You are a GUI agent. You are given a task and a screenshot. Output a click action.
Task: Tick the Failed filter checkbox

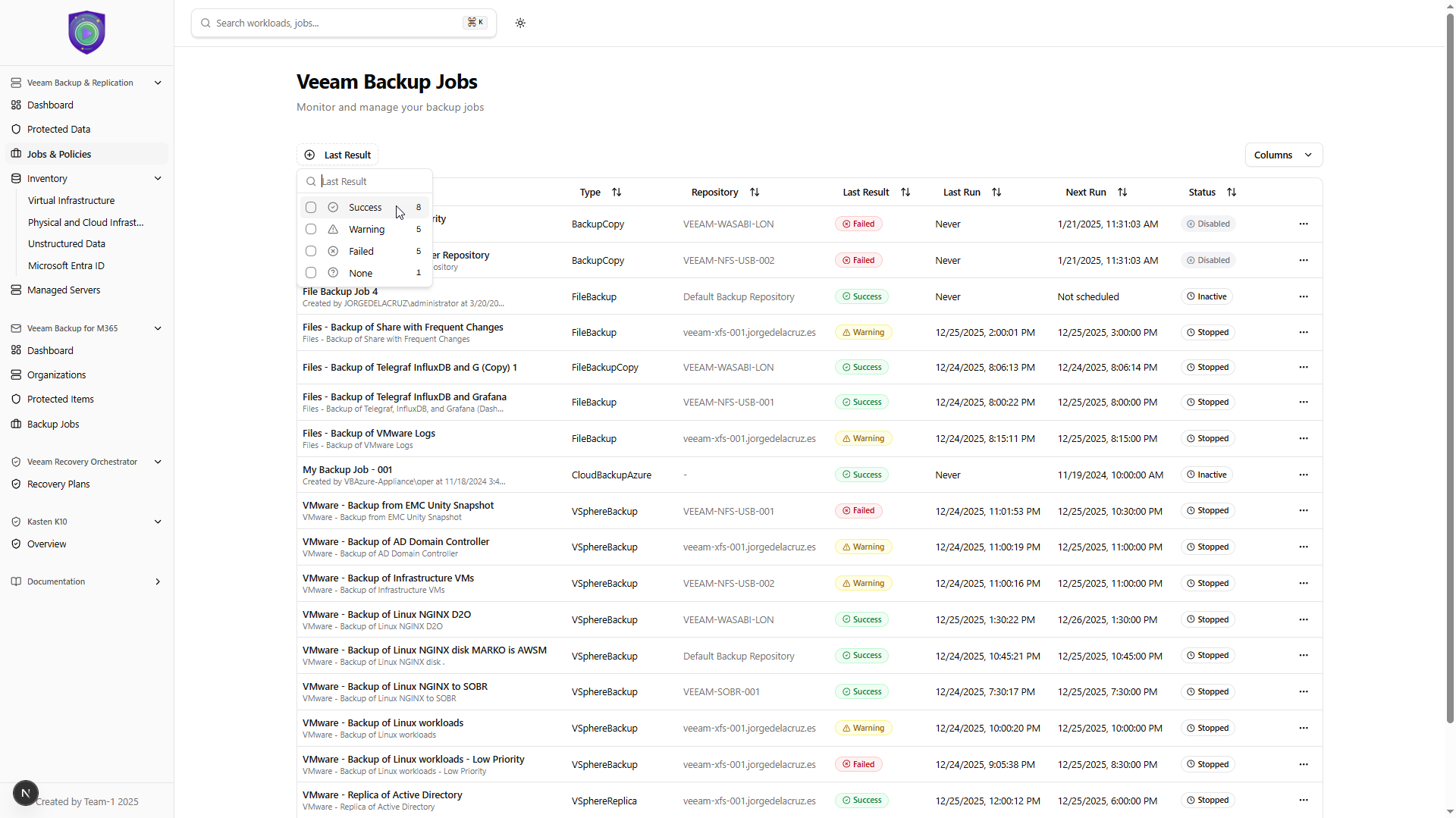coord(311,252)
